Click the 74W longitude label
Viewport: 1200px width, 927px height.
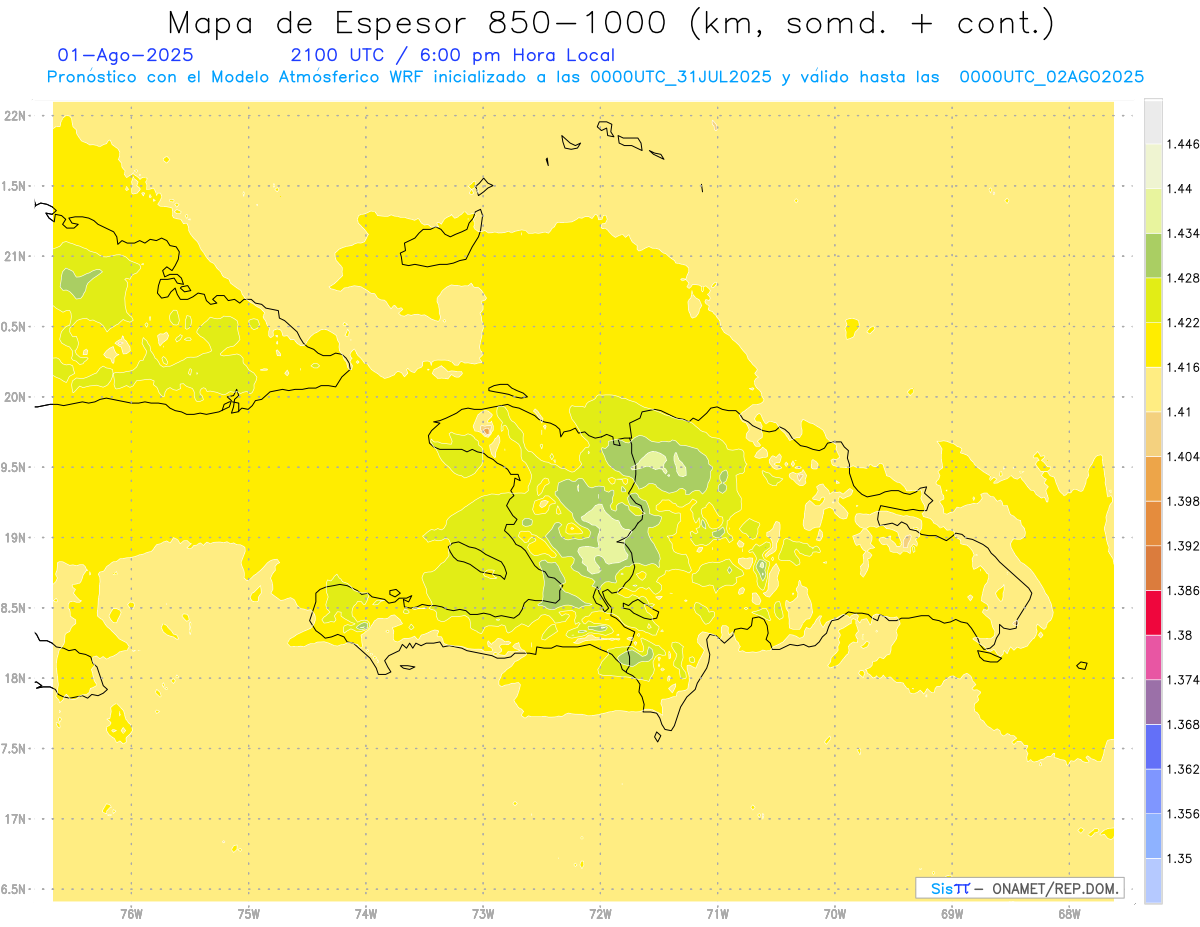point(366,913)
